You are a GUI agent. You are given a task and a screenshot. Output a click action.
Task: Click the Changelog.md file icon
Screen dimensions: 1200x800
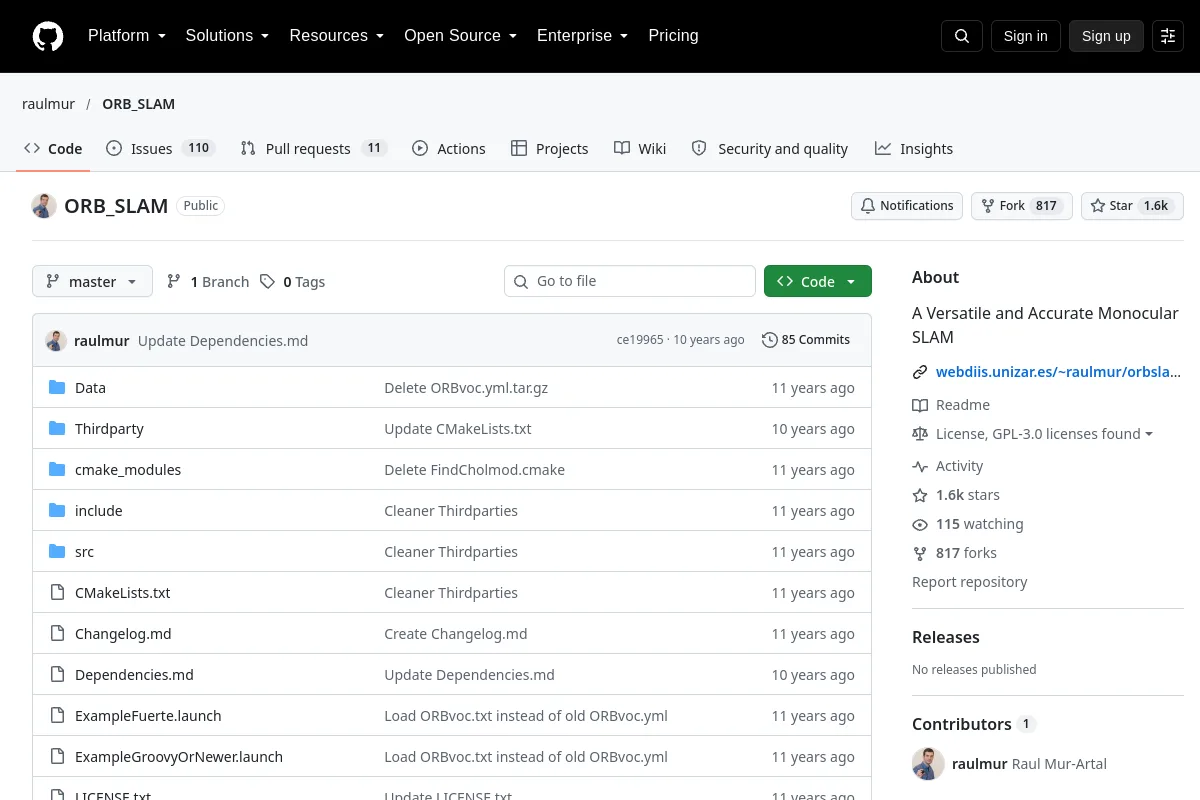[x=57, y=634]
